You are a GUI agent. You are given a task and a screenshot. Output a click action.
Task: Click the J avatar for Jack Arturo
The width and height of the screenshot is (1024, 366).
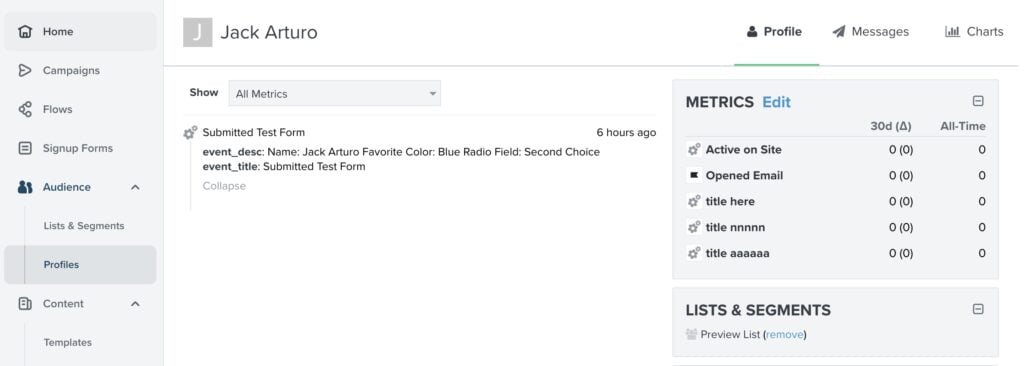197,32
